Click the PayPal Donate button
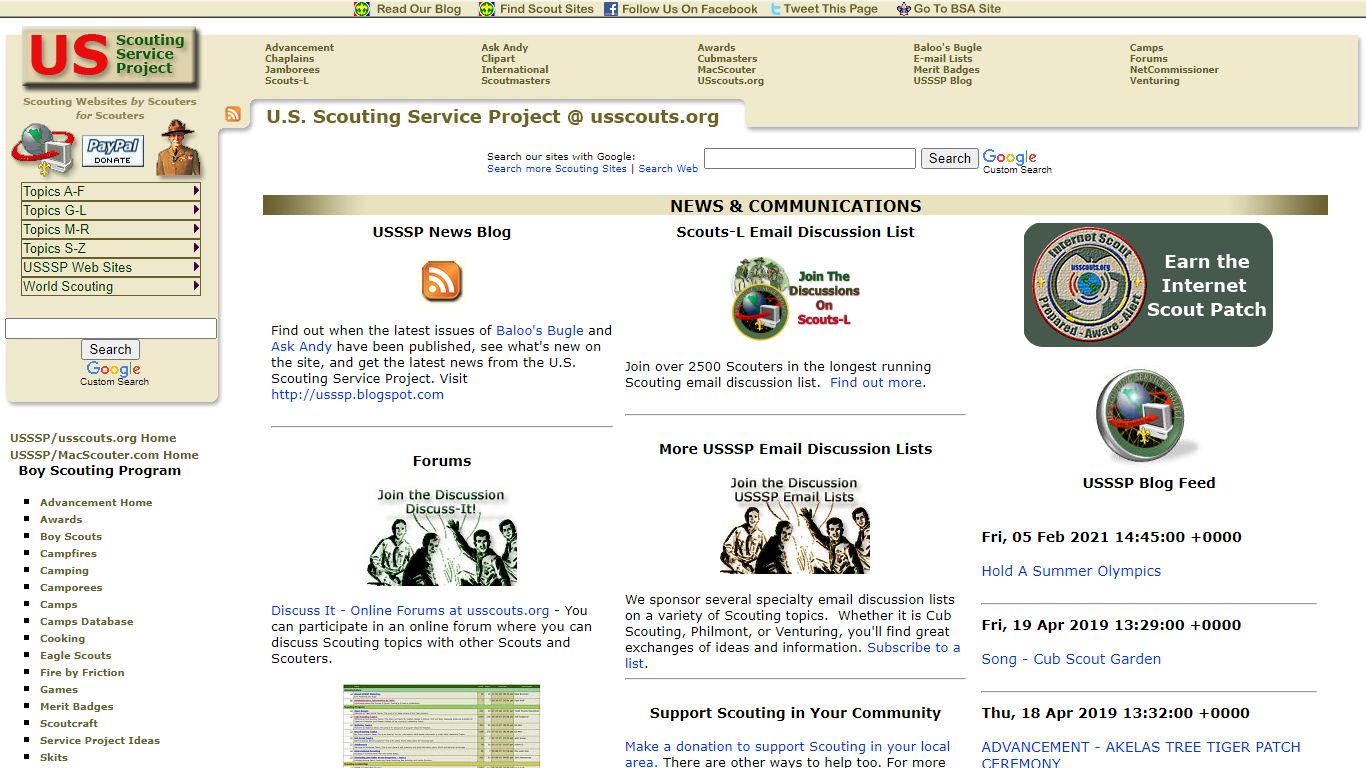 click(x=113, y=151)
